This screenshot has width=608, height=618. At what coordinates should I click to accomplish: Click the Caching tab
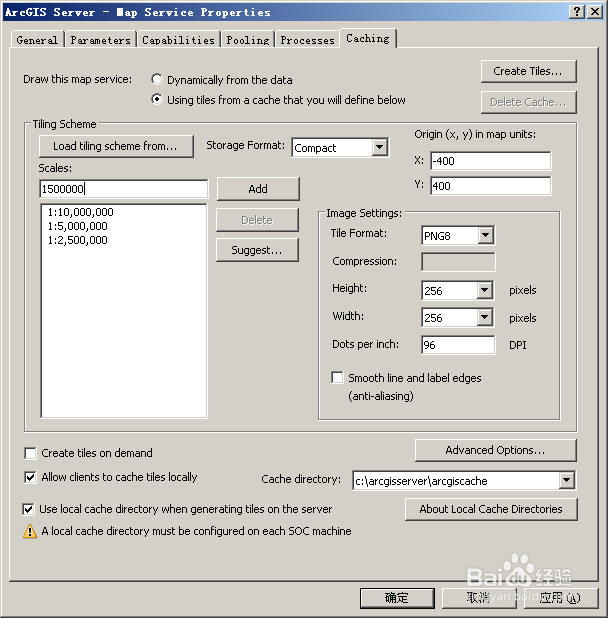coord(368,38)
